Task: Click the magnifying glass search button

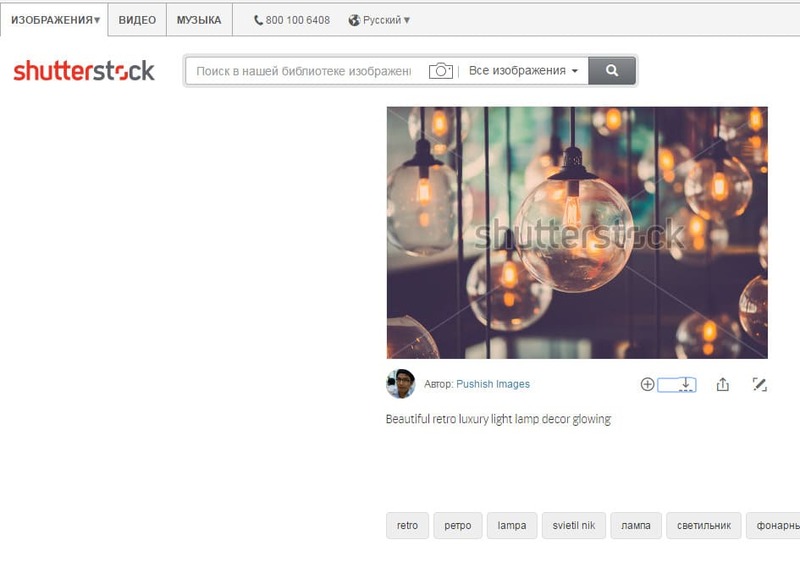Action: point(612,70)
